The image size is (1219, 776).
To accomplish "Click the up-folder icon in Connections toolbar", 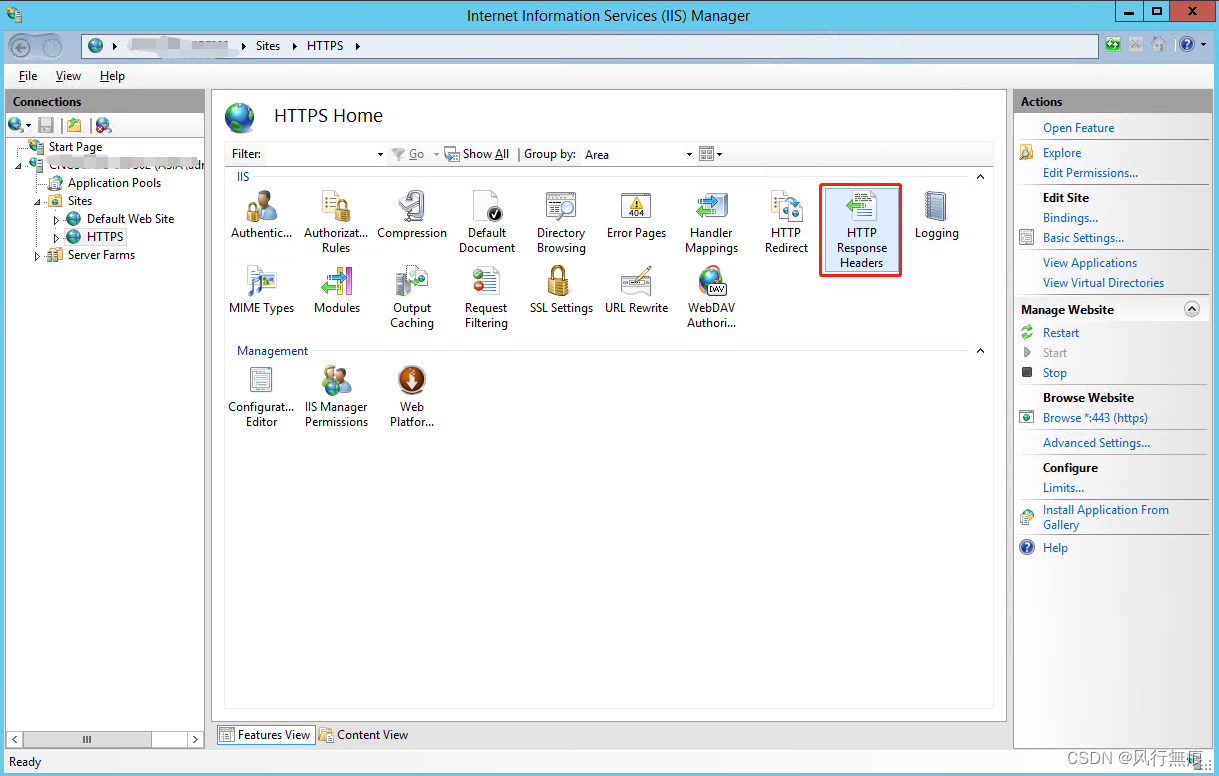I will [x=74, y=125].
